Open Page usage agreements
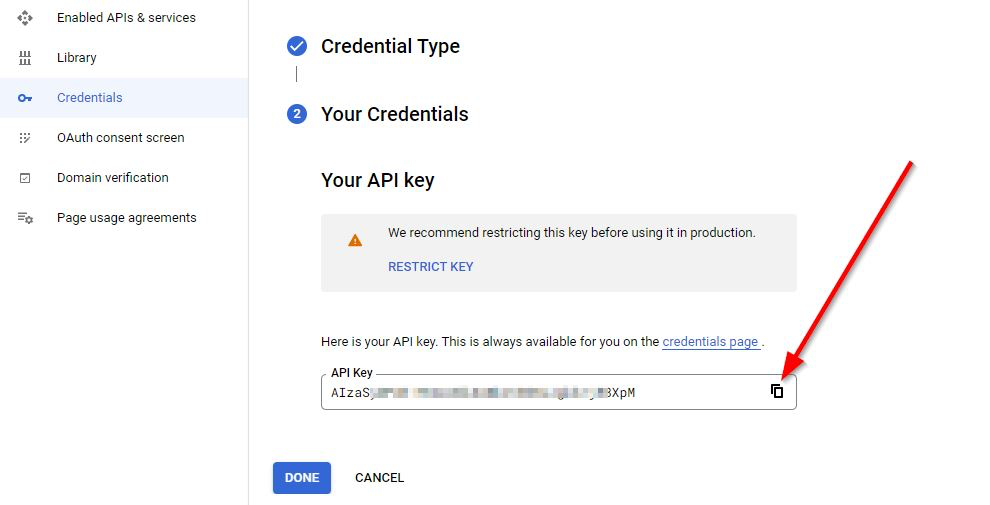Viewport: 990px width, 505px height. 126,218
